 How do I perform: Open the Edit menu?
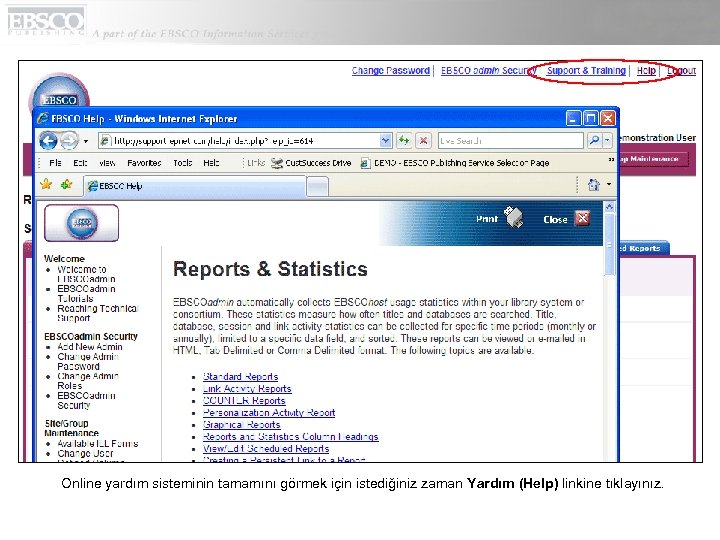coord(80,163)
